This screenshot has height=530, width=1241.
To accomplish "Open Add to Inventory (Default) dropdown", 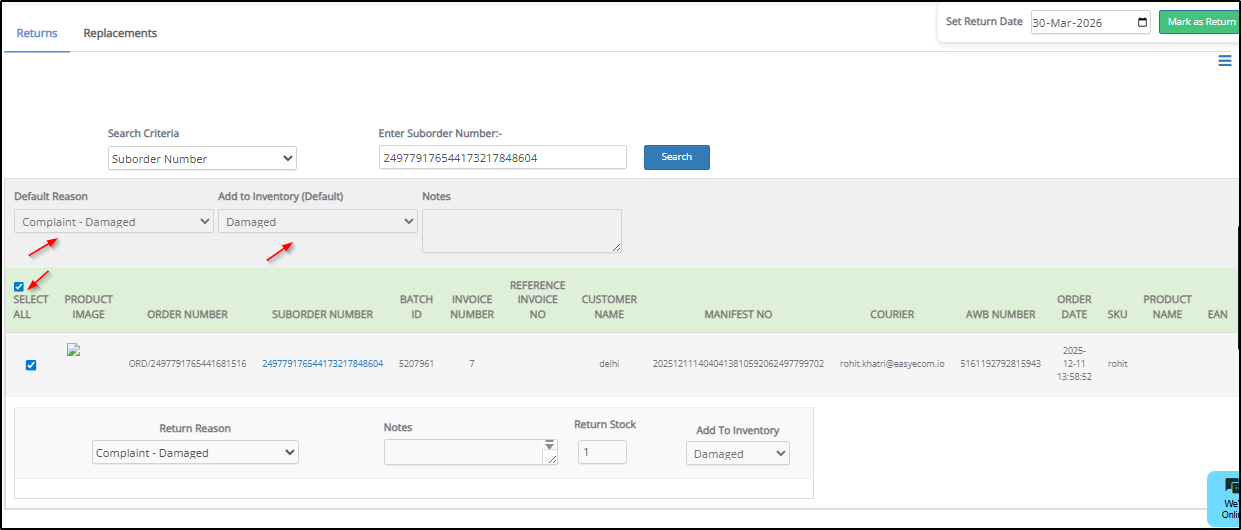I will (317, 222).
